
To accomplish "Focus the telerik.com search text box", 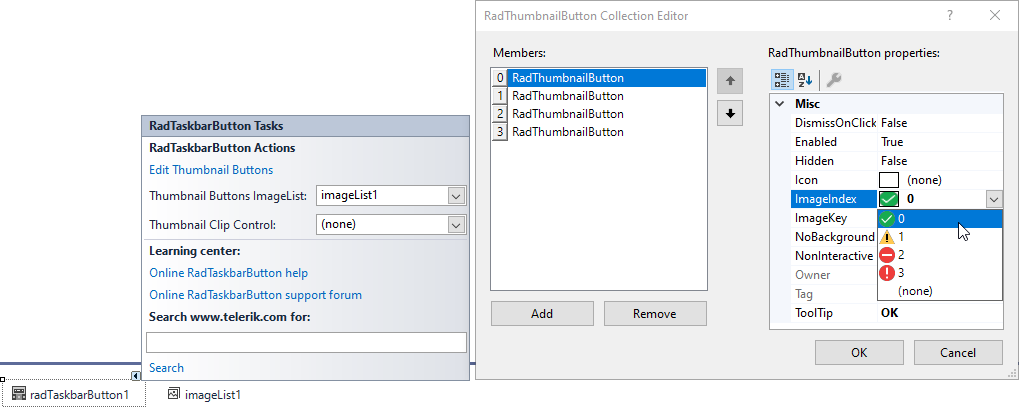I will click(306, 342).
